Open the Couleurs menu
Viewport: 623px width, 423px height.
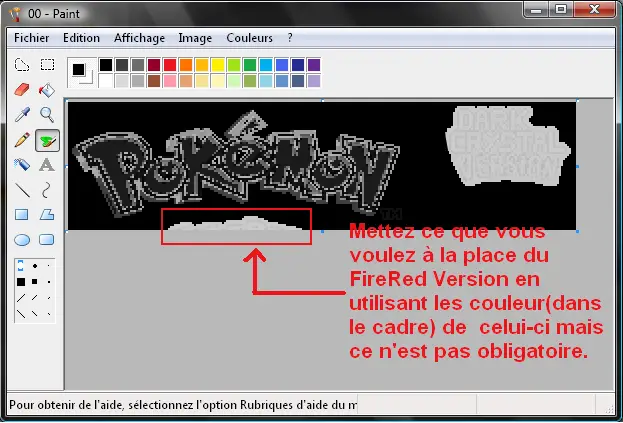pyautogui.click(x=250, y=38)
